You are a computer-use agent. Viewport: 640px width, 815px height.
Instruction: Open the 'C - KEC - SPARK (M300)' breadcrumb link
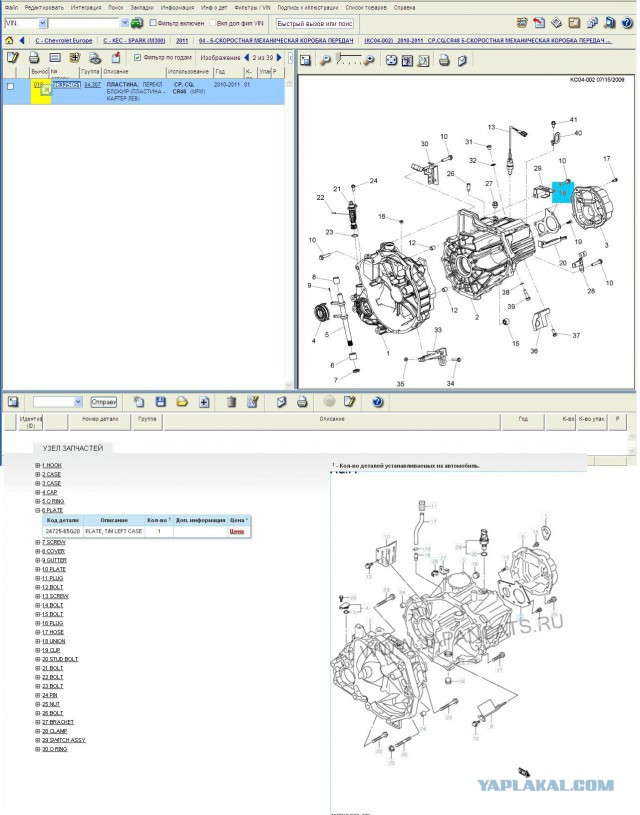[134, 41]
